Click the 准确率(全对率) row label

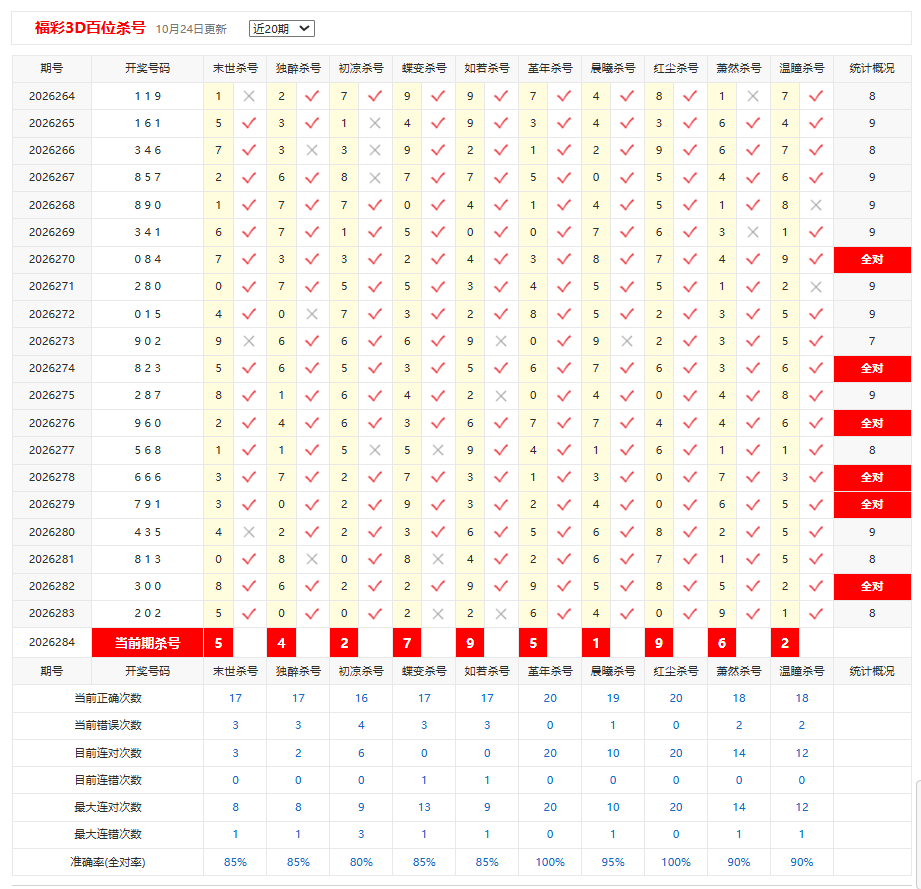pyautogui.click(x=108, y=862)
